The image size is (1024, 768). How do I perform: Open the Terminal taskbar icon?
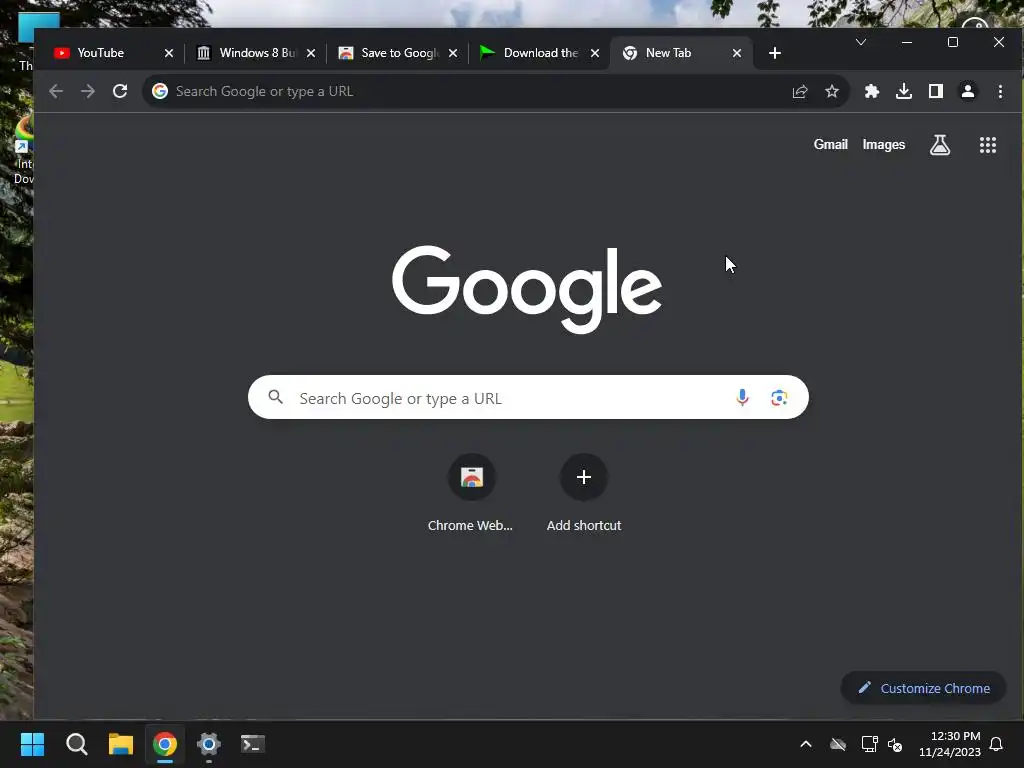coord(253,744)
